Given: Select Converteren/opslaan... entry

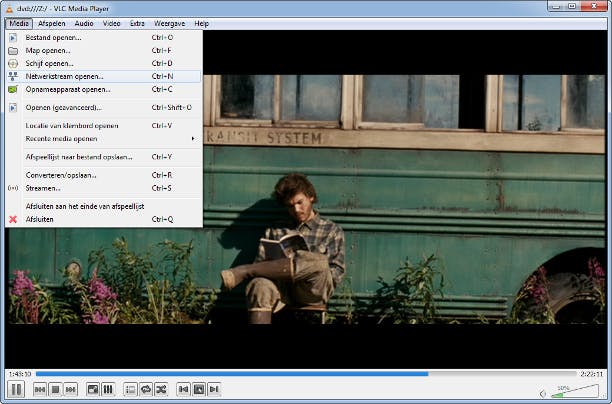Looking at the screenshot, I should coord(104,175).
